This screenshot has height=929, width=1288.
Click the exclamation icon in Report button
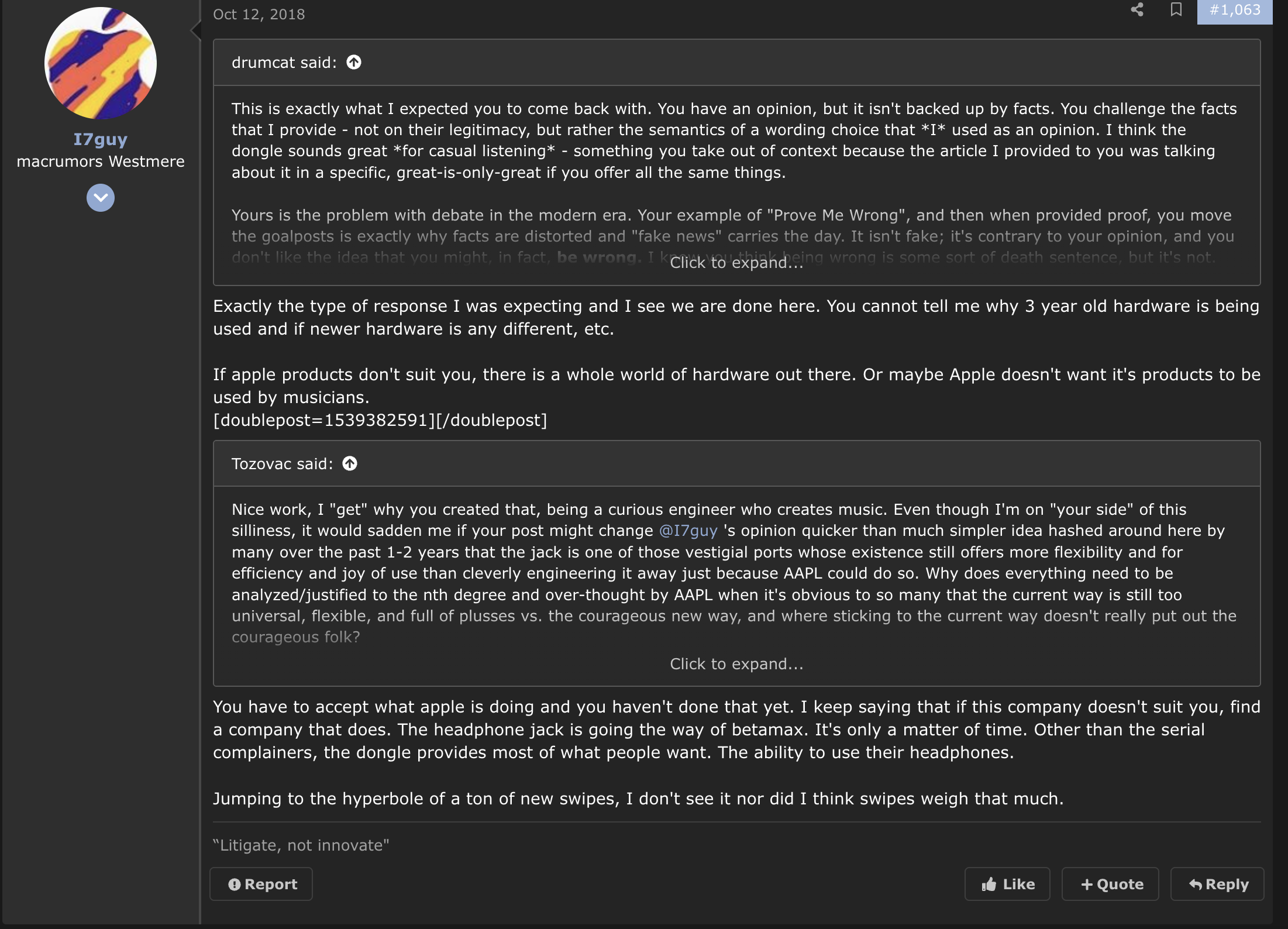(x=235, y=885)
